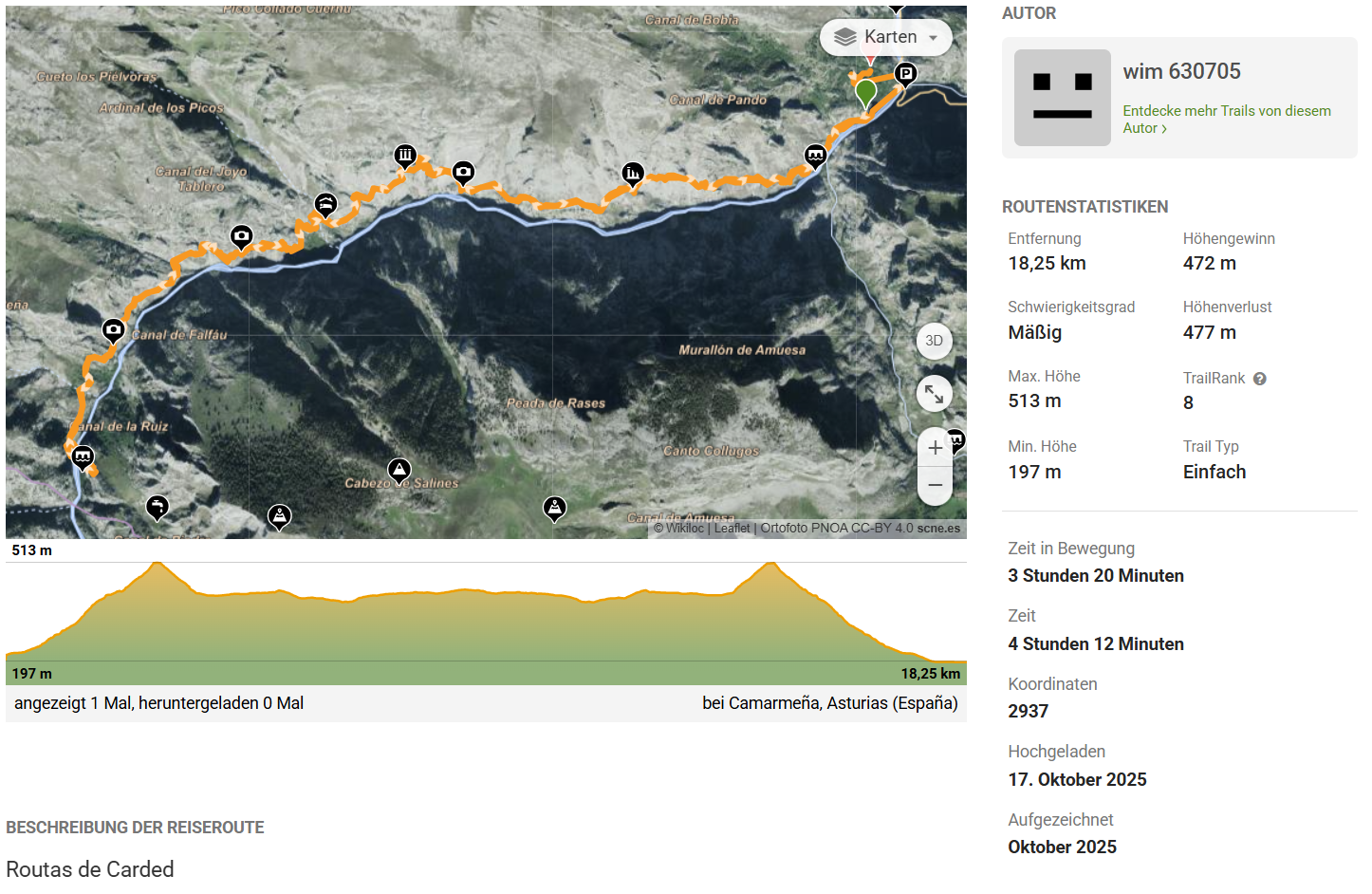Open author profile wim 630705

point(1181,71)
